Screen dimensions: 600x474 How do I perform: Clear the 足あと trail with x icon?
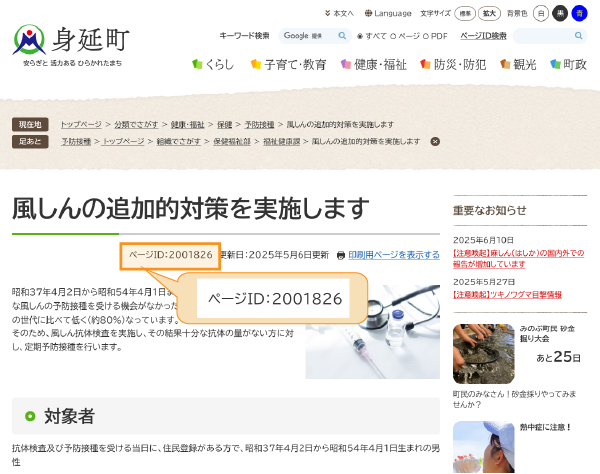tap(435, 142)
